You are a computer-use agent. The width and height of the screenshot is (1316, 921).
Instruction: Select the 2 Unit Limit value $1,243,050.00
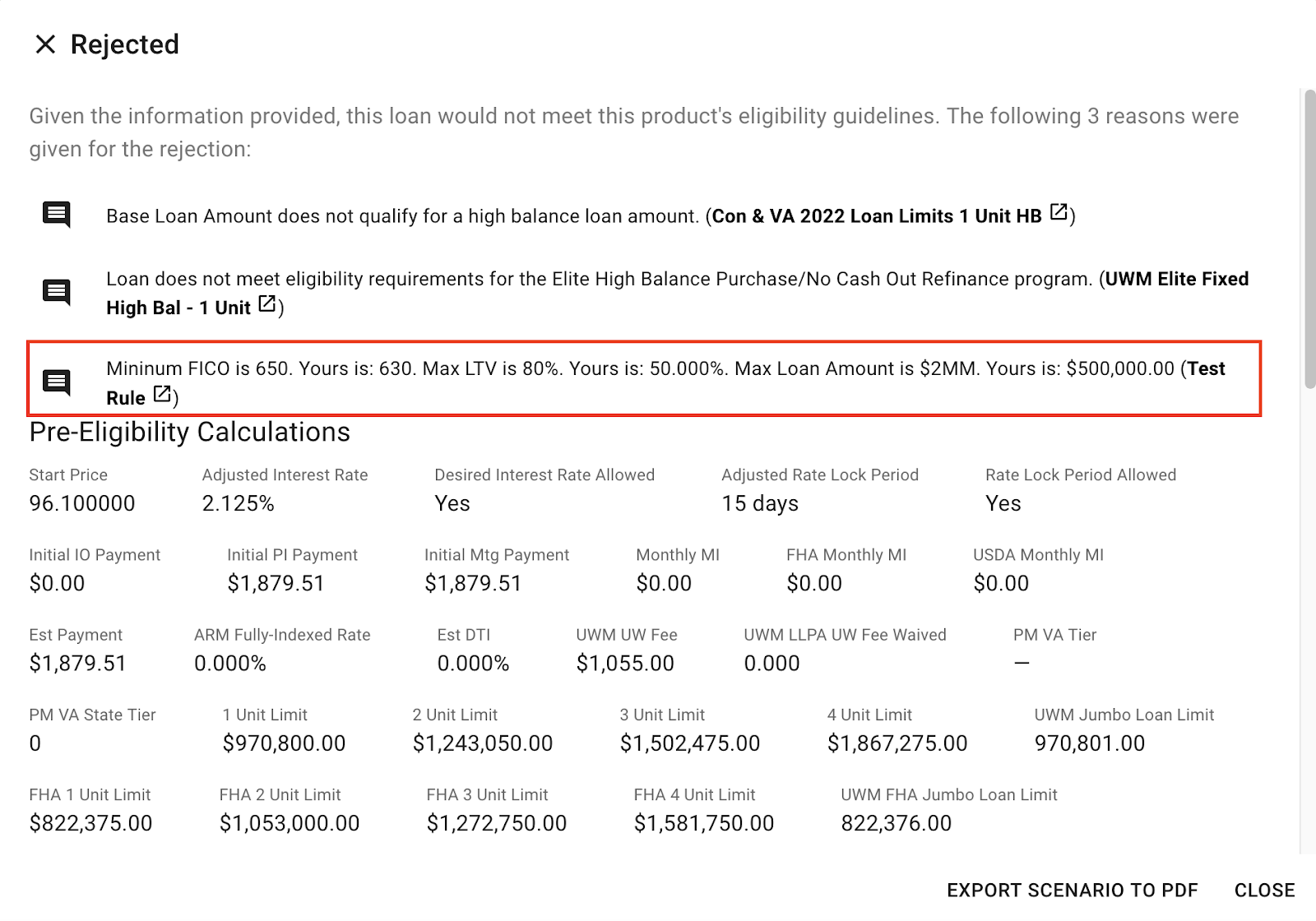click(x=483, y=743)
